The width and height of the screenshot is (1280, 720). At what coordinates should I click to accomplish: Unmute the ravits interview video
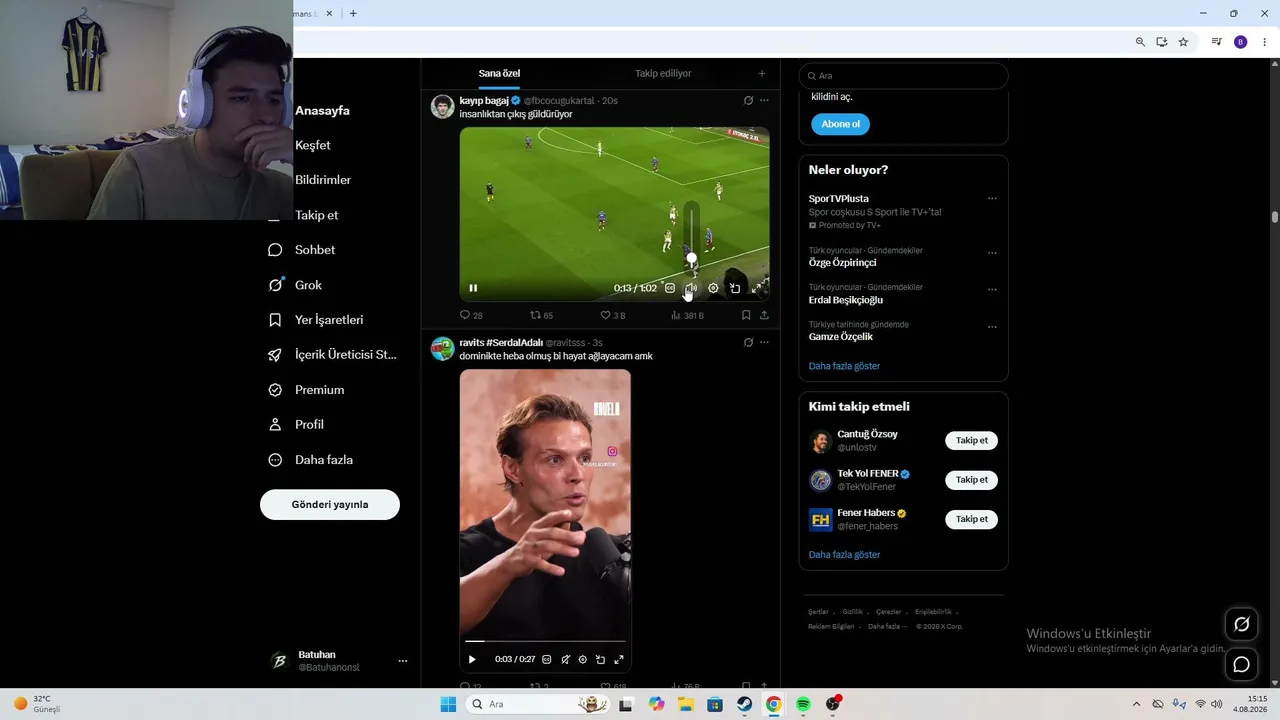point(565,660)
